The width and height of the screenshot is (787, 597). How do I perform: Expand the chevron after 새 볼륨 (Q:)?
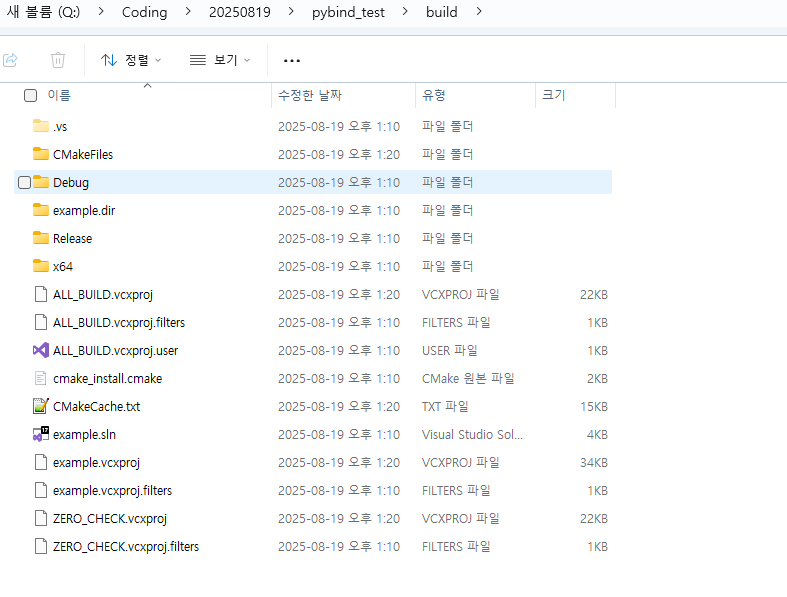(101, 11)
